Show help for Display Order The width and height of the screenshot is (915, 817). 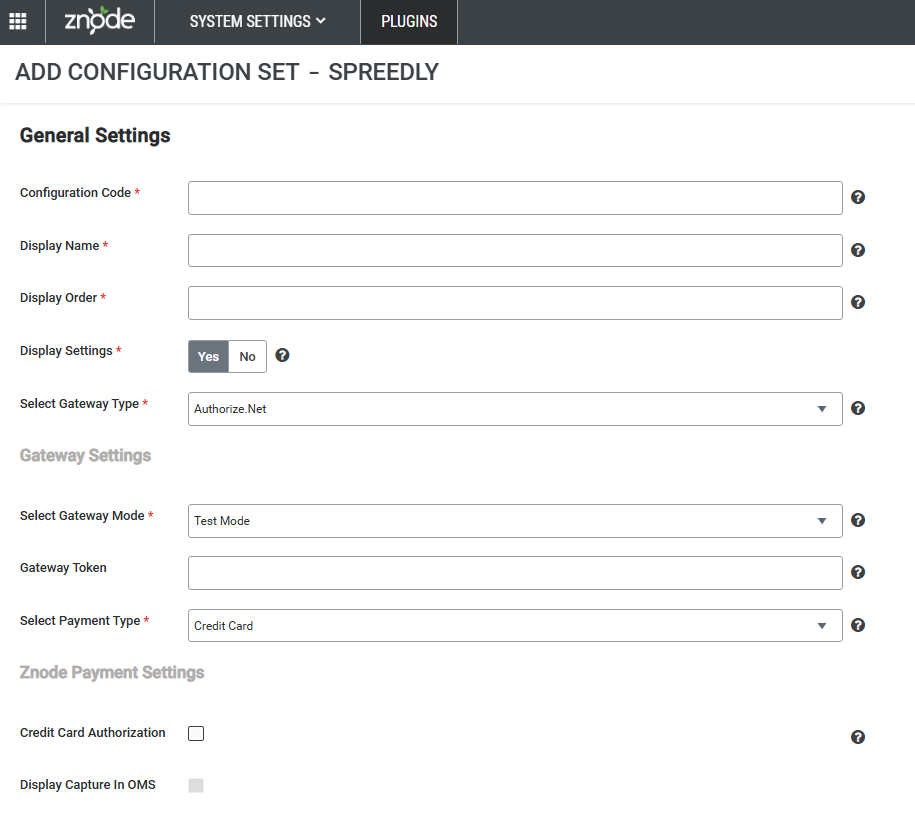[x=857, y=302]
